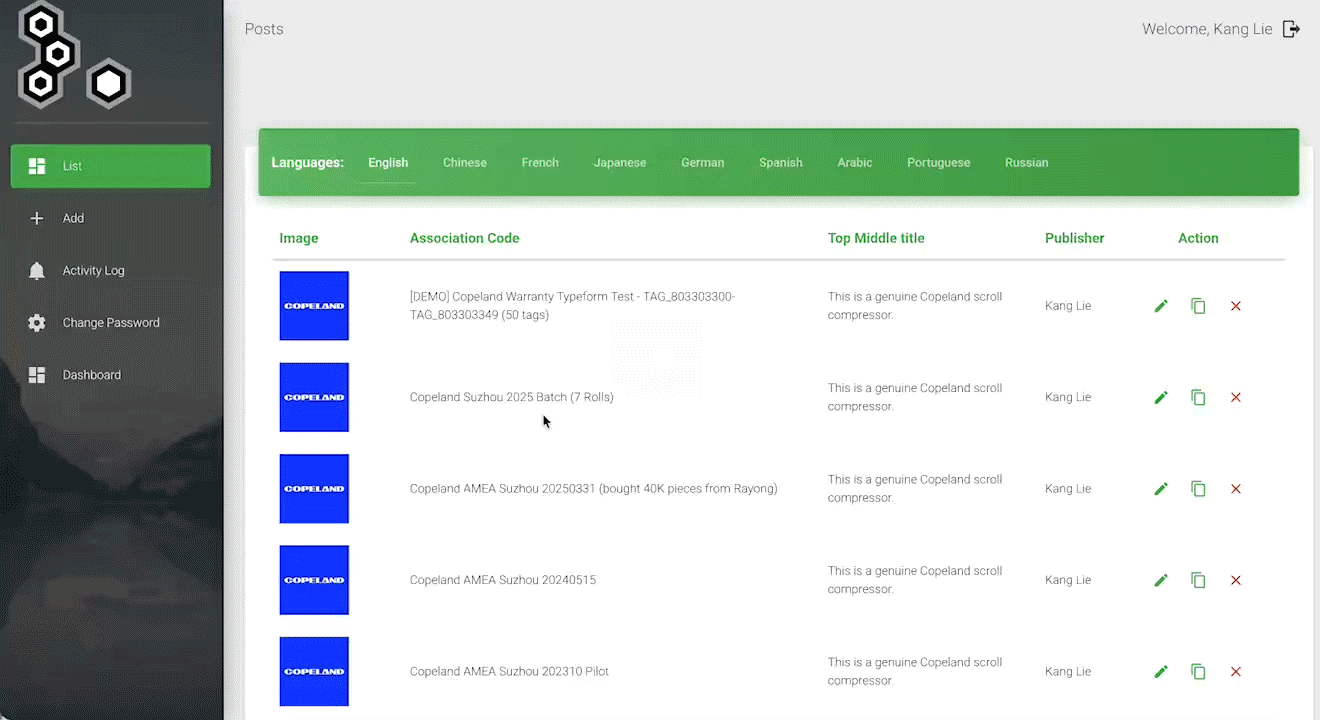
Task: Delete the DEMO Copeland Warranty Typeform Test post
Action: (x=1236, y=306)
